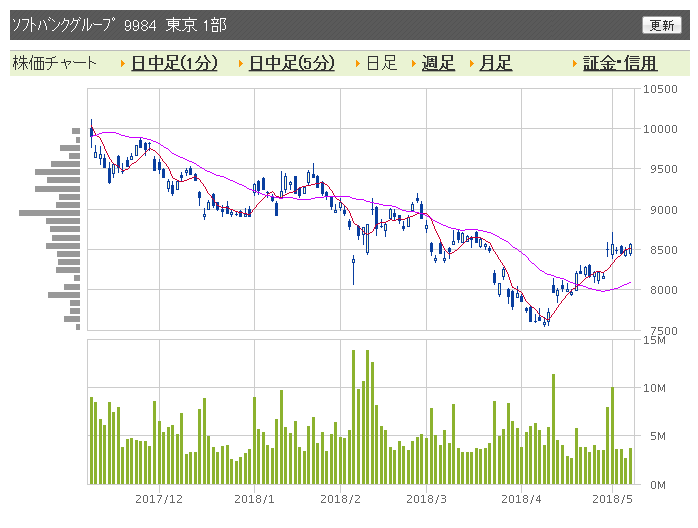
Task: Click the 2018/1 date axis label
Action: [x=254, y=499]
